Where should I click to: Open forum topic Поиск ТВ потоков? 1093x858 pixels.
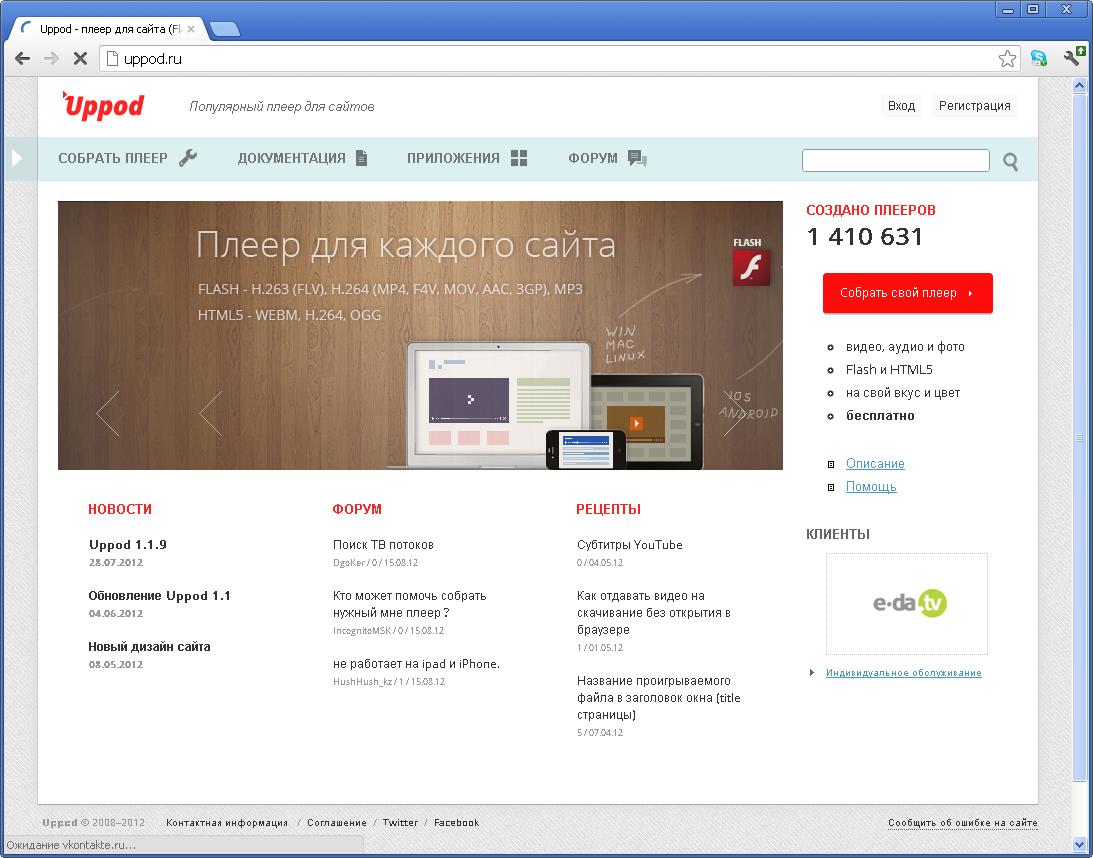click(x=383, y=545)
